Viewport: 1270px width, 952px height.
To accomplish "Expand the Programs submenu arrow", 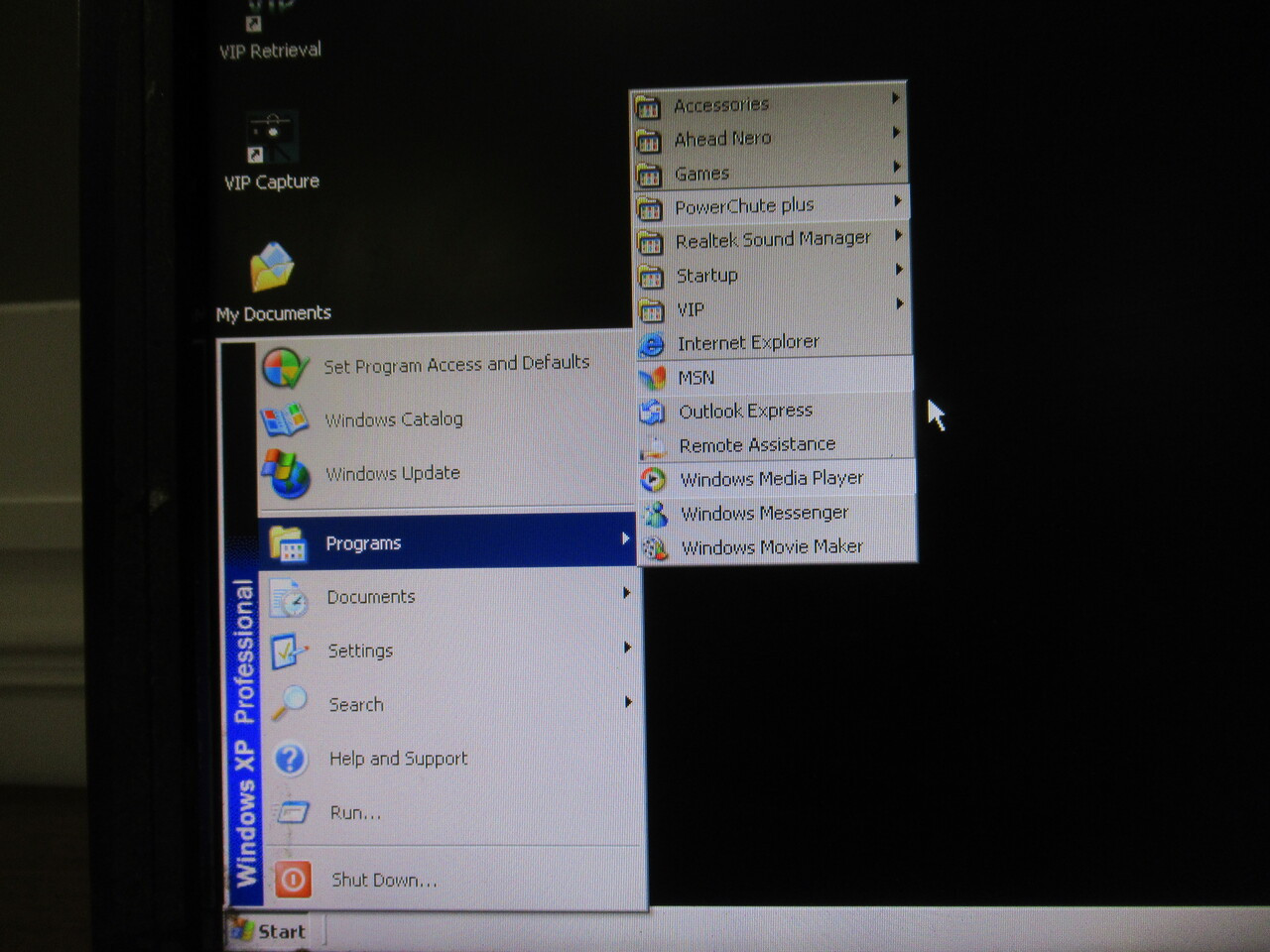I will click(x=625, y=538).
